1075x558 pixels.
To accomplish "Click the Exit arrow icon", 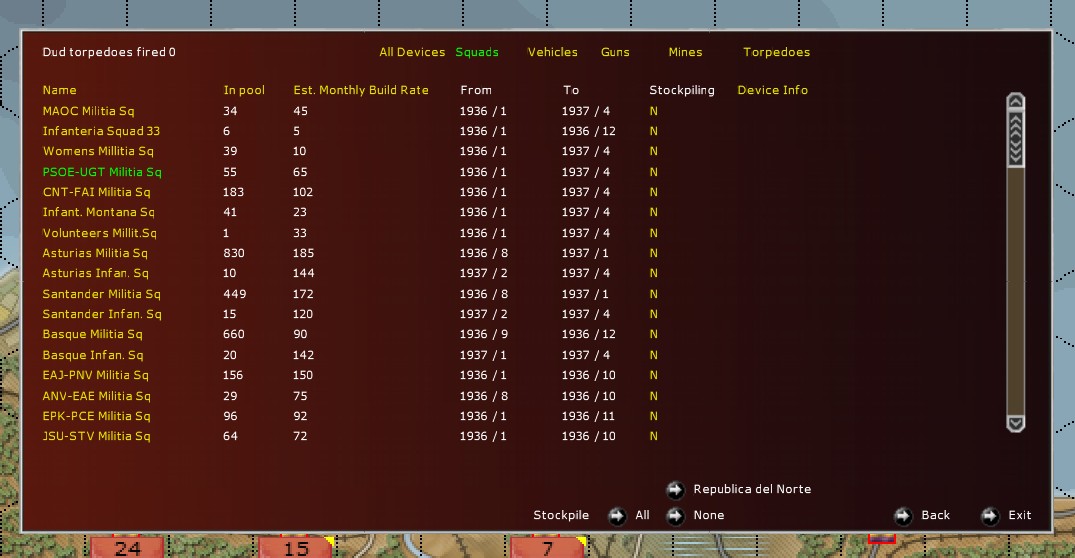I will [990, 515].
